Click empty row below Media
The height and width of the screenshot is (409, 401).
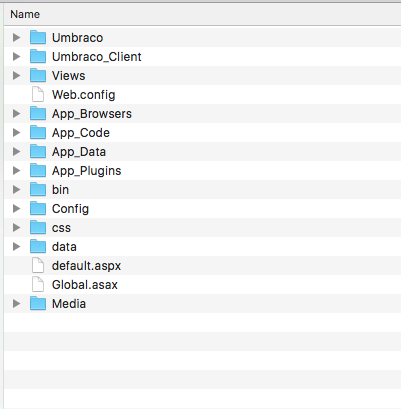(202, 323)
